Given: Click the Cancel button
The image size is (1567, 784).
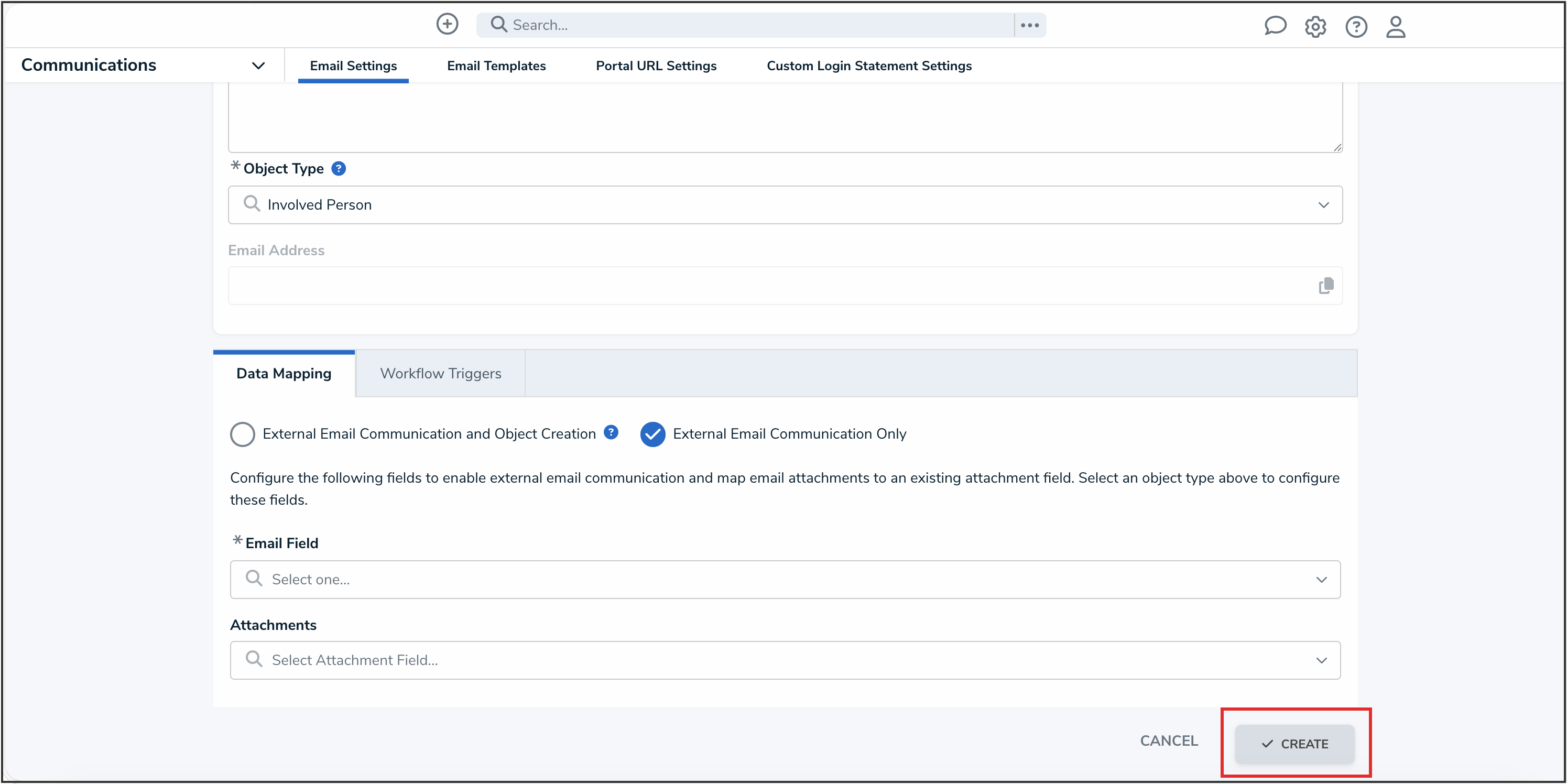Looking at the screenshot, I should tap(1169, 741).
